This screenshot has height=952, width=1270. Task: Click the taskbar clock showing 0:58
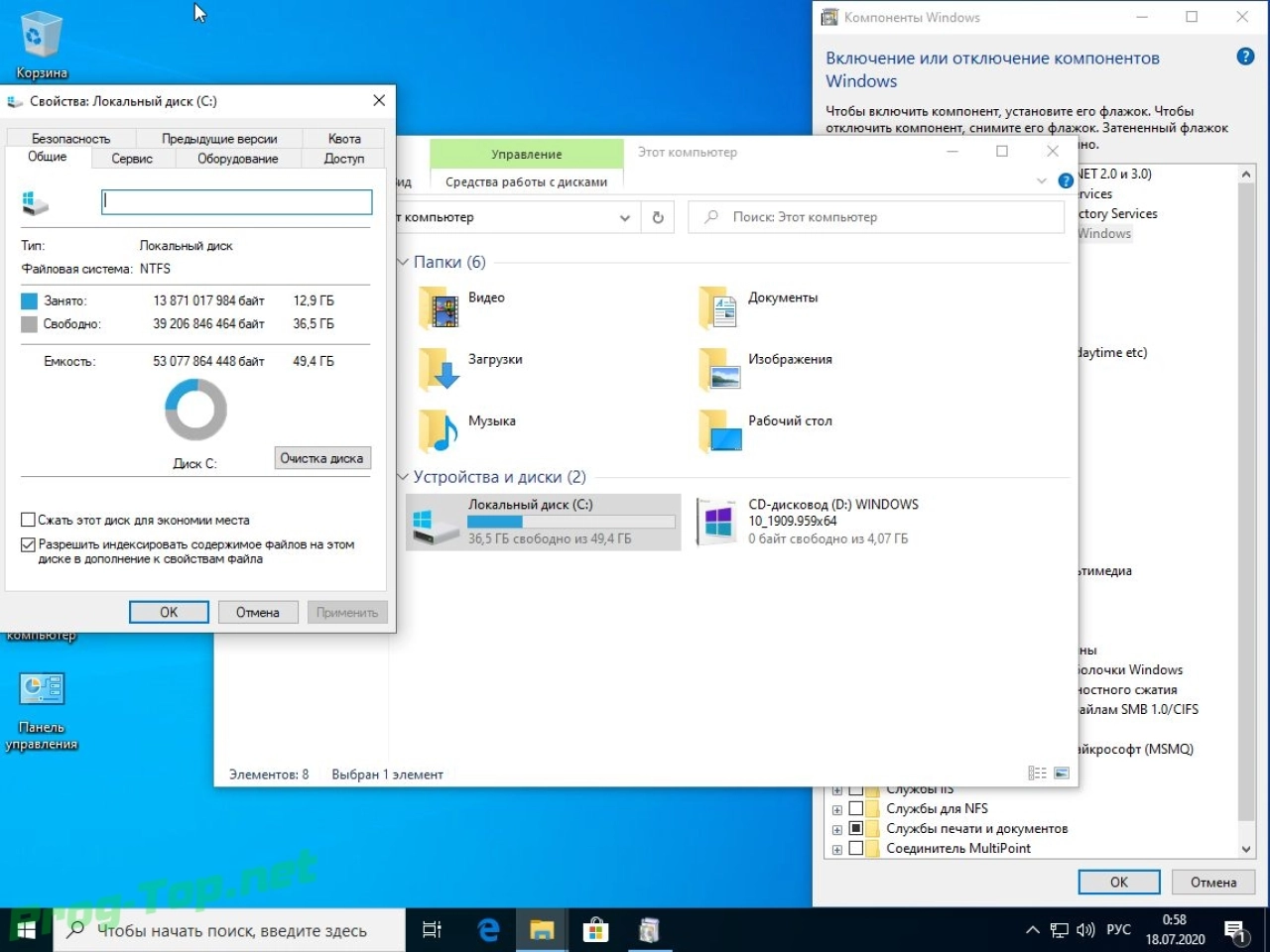point(1175,930)
